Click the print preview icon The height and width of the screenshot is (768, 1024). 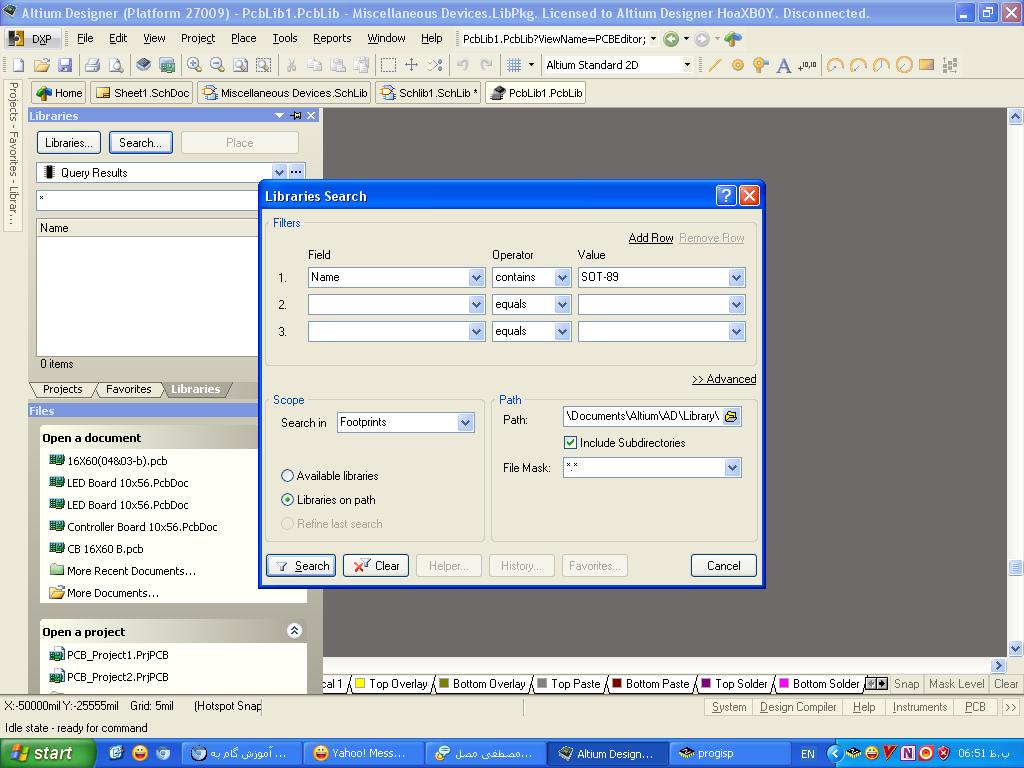point(116,65)
